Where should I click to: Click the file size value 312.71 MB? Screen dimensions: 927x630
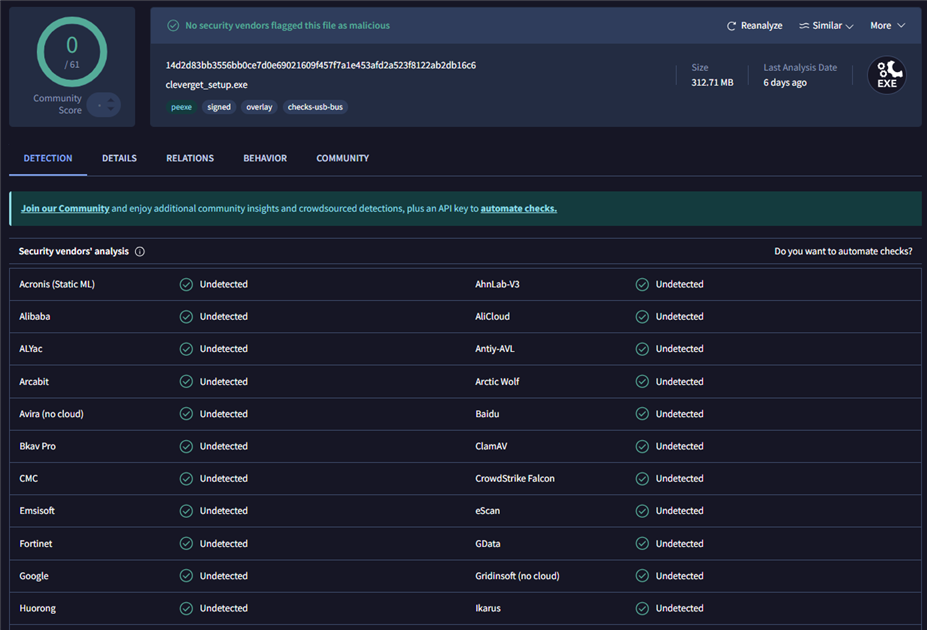point(712,83)
